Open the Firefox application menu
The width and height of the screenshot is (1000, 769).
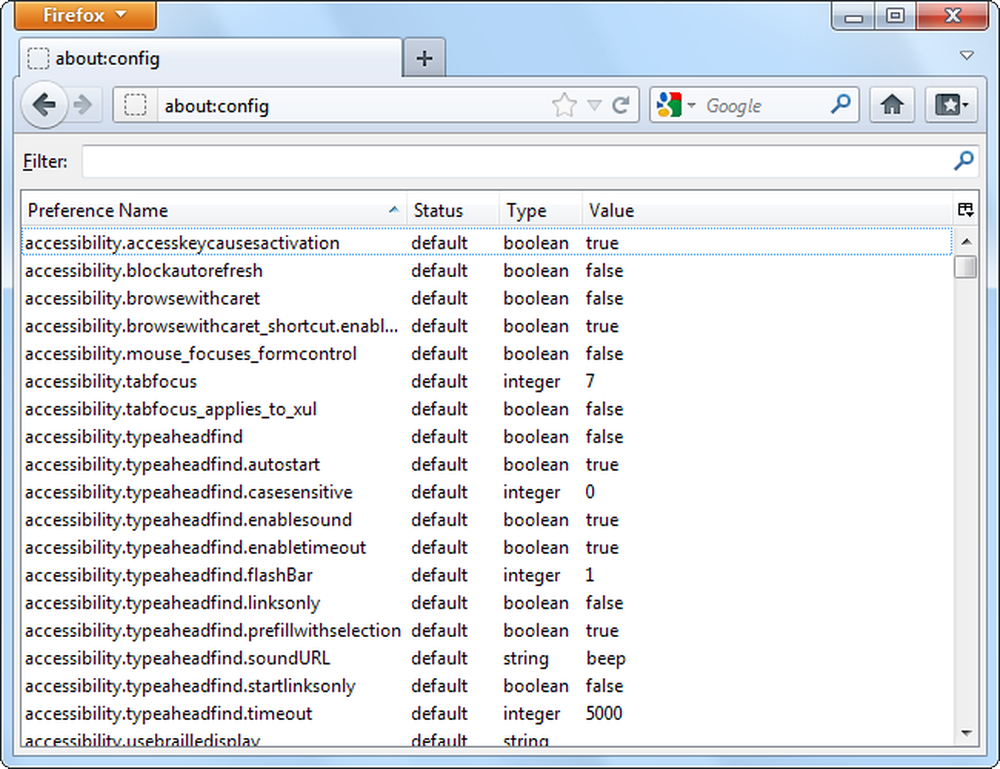tap(85, 15)
